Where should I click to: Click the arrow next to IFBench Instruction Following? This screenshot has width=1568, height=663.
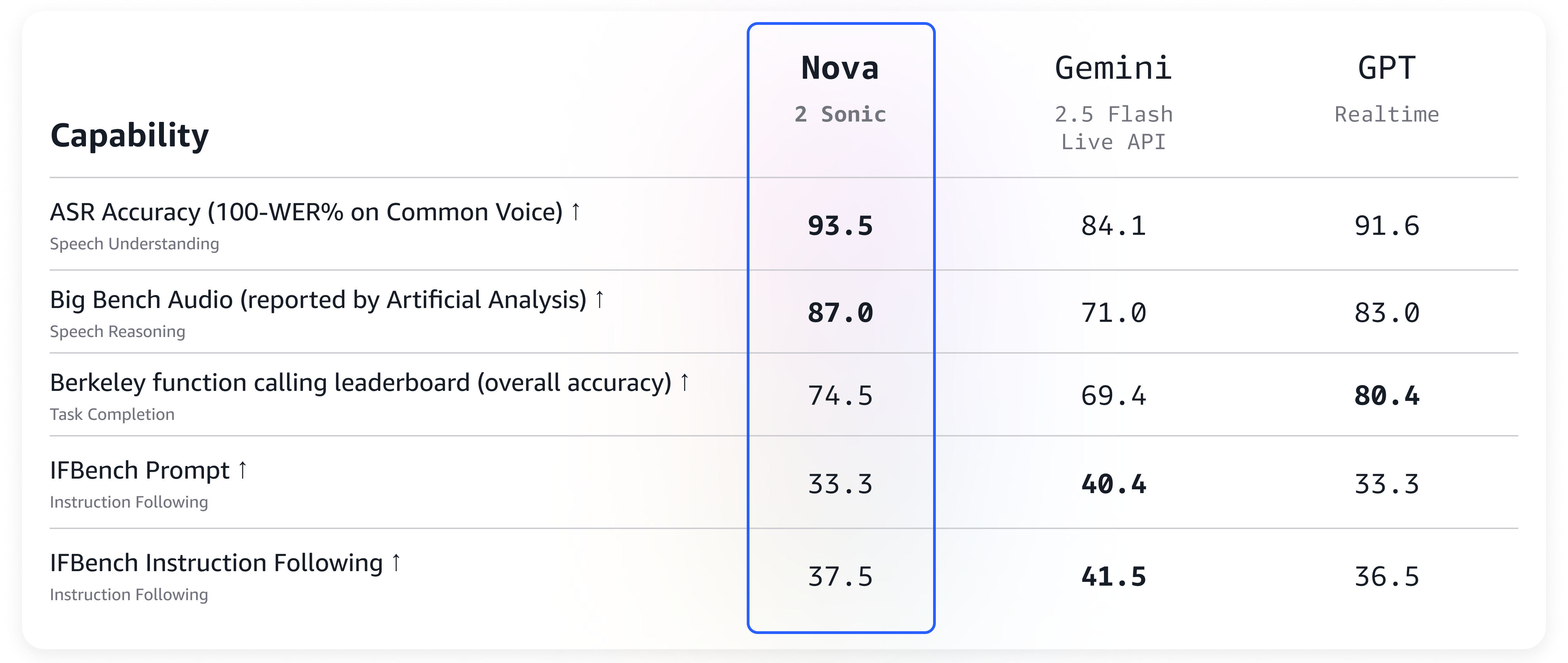point(396,562)
